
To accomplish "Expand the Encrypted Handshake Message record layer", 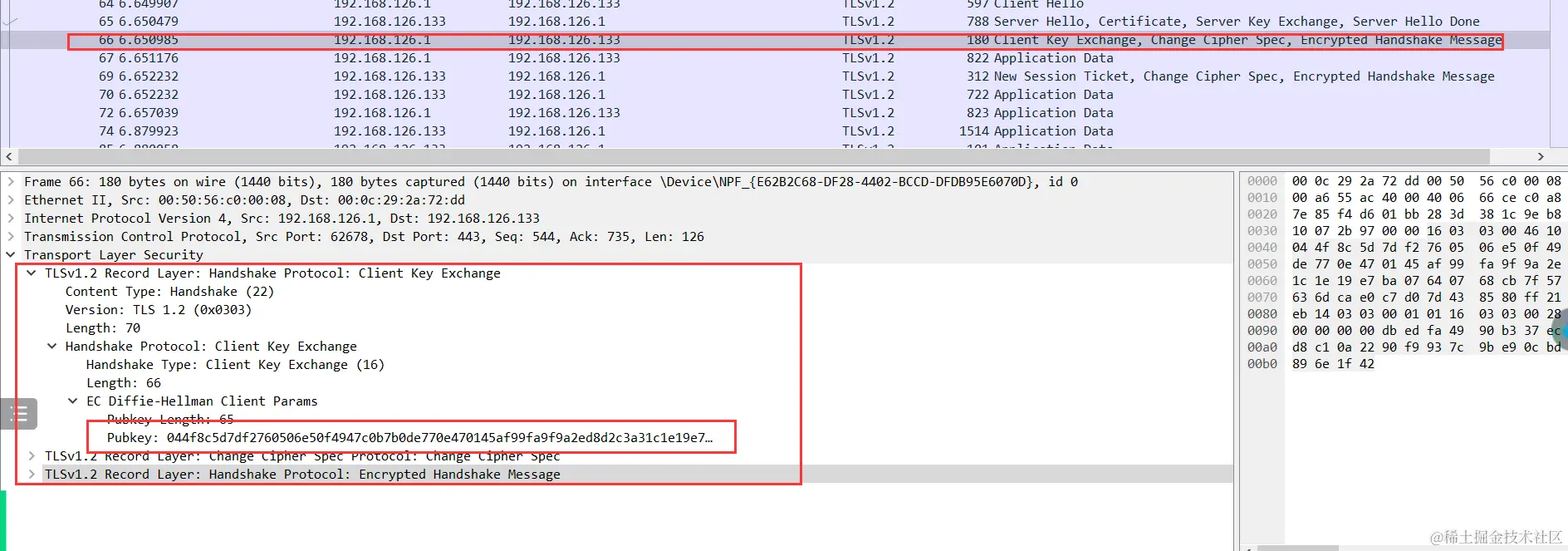I will tap(31, 474).
